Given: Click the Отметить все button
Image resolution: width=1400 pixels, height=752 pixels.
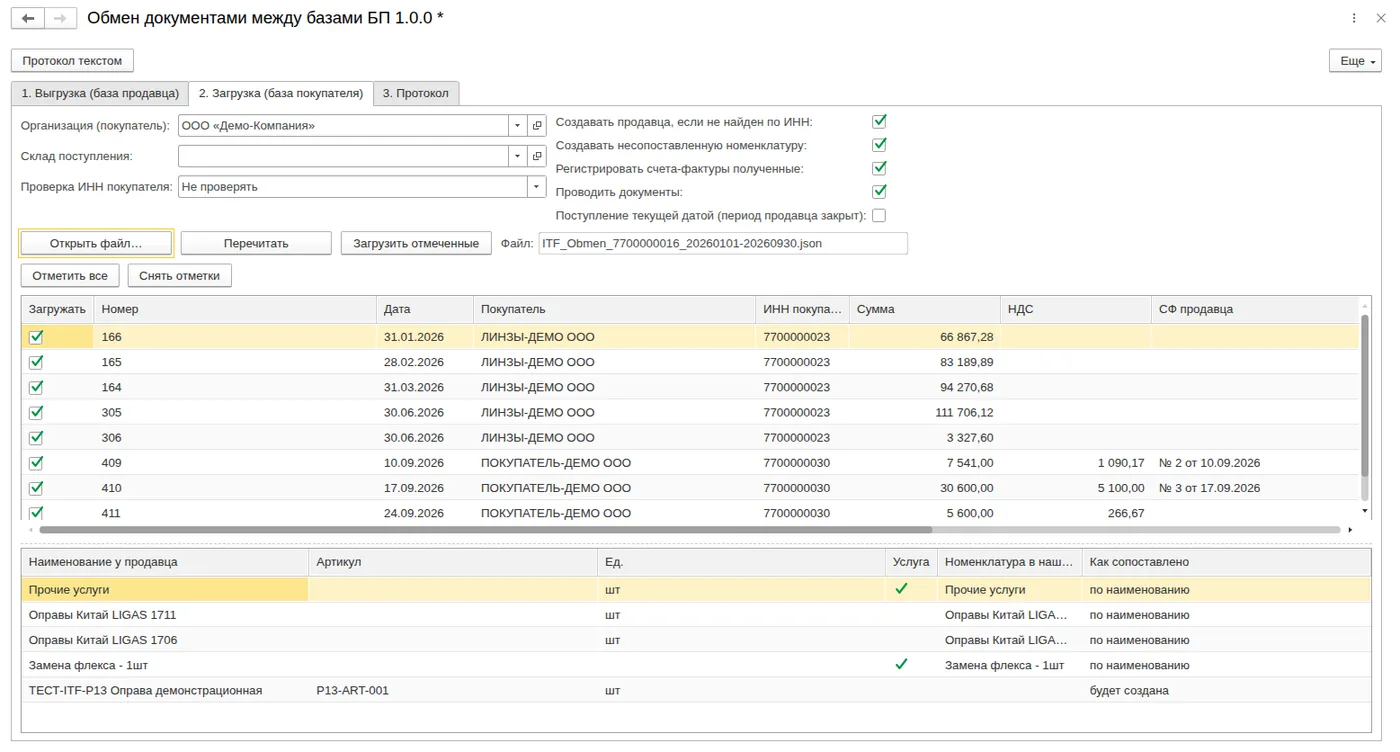Looking at the screenshot, I should point(70,275).
